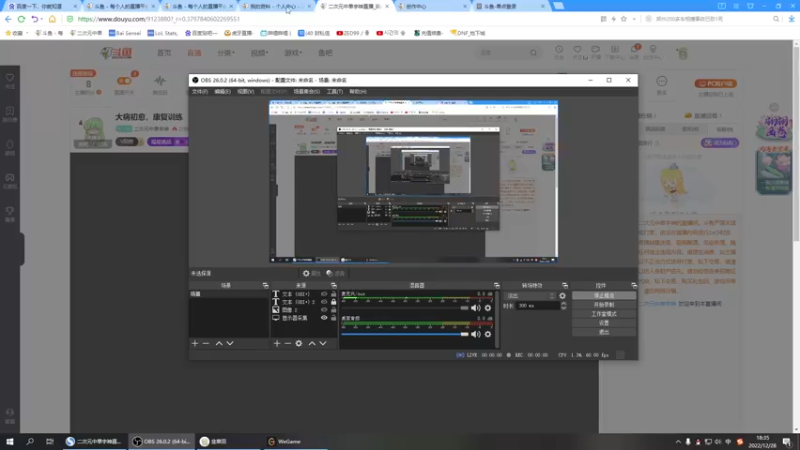This screenshot has height=450, width=800.
Task: Open the OBS 视图(V) menu
Action: click(245, 92)
